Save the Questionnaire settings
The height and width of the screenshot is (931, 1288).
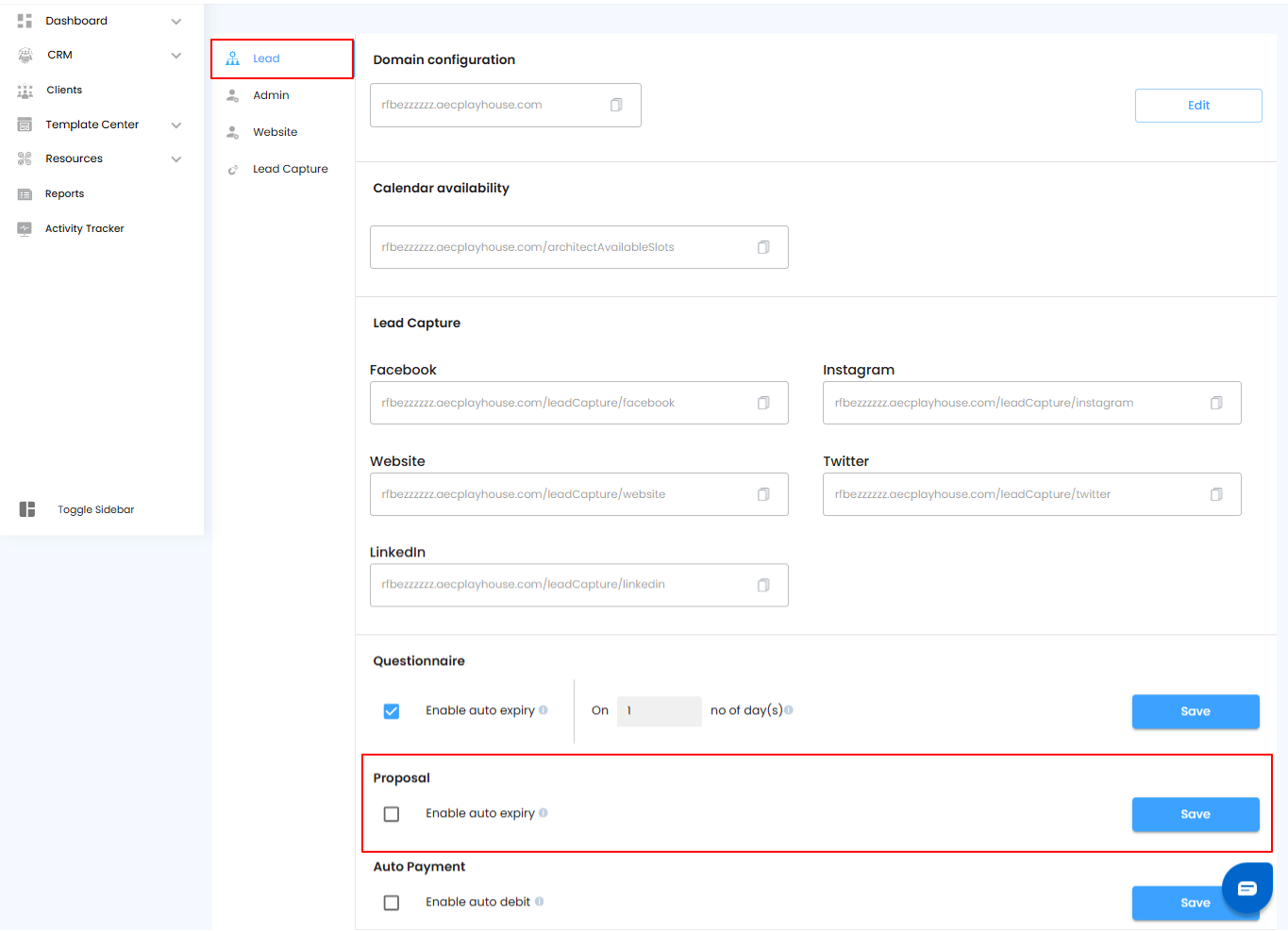pyautogui.click(x=1195, y=711)
